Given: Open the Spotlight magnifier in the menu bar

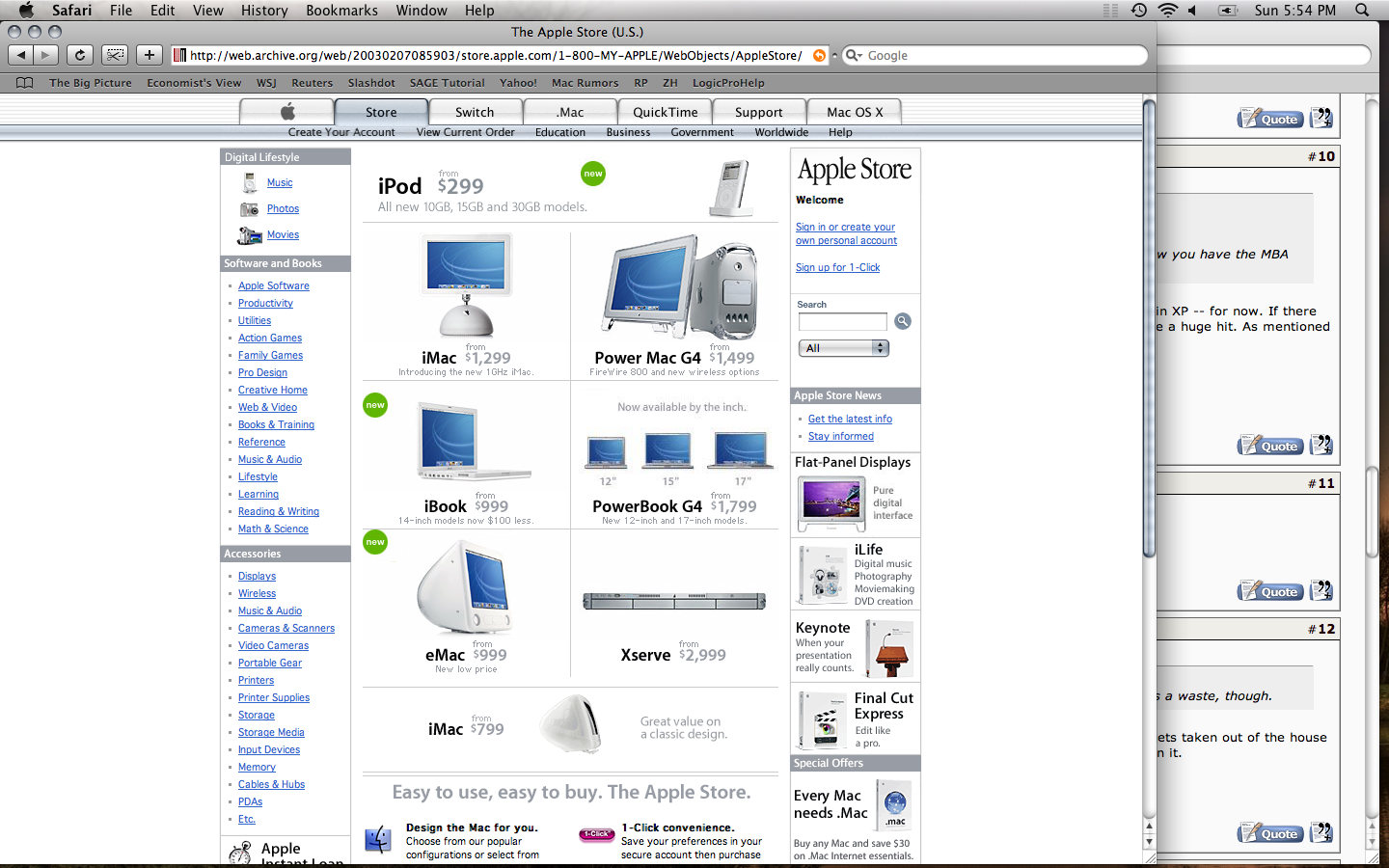Looking at the screenshot, I should click(1362, 10).
